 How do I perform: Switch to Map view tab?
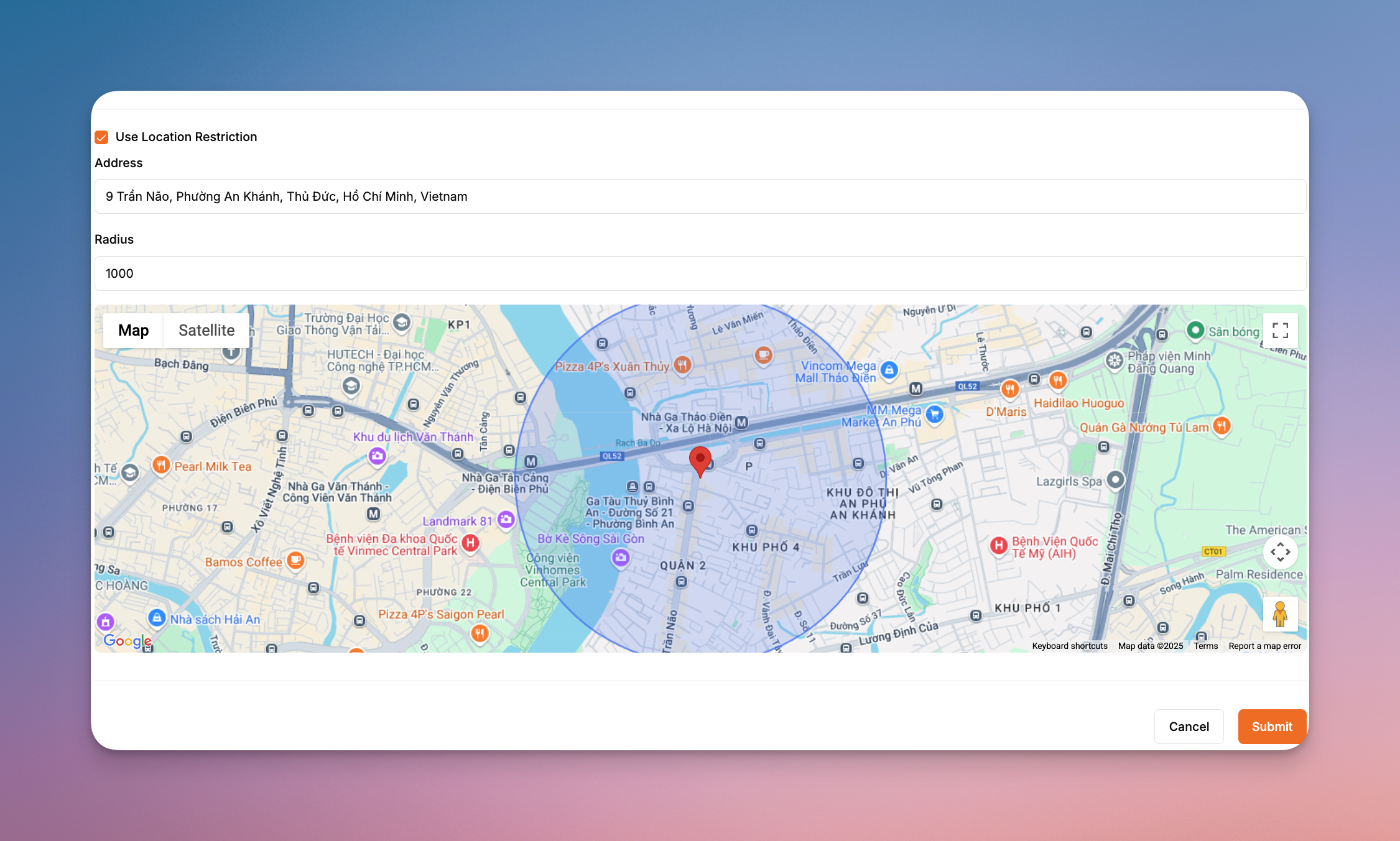pos(133,330)
